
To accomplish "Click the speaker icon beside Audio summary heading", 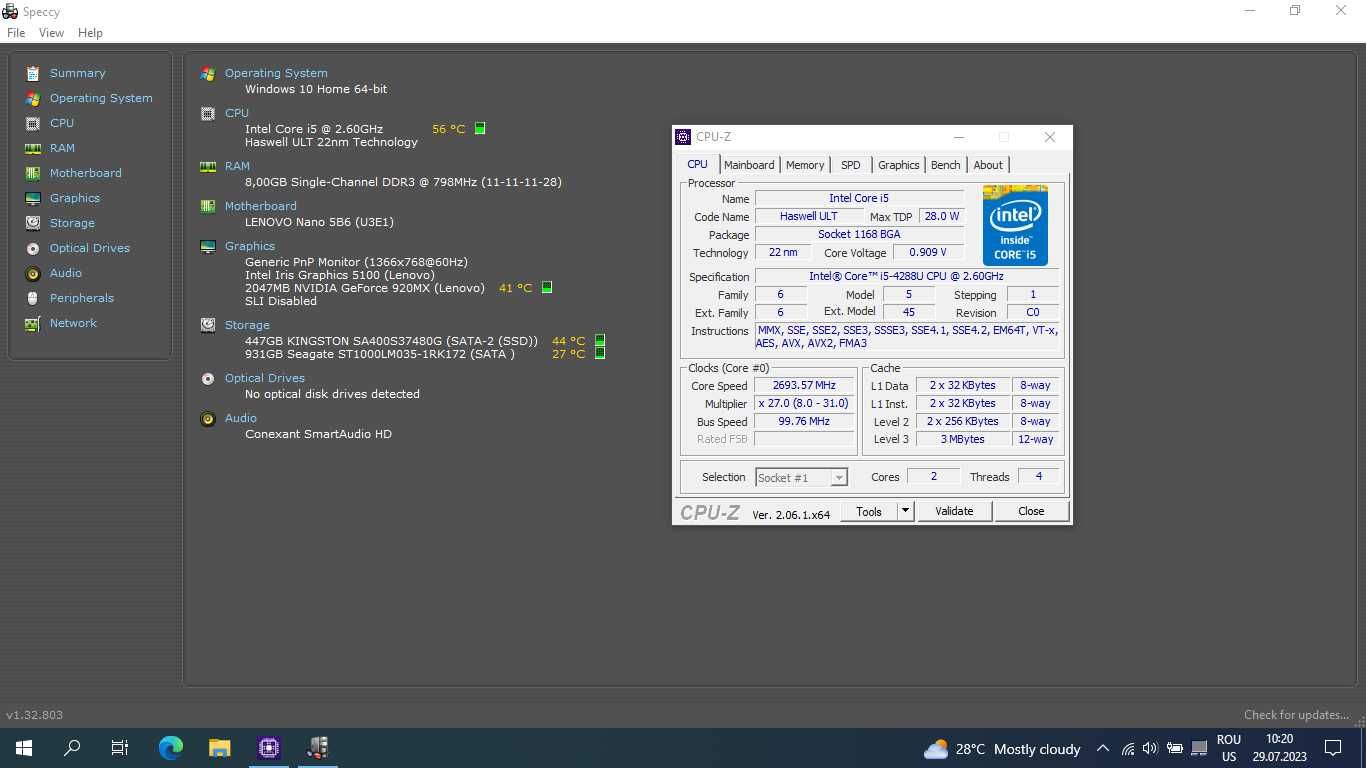I will click(x=208, y=419).
